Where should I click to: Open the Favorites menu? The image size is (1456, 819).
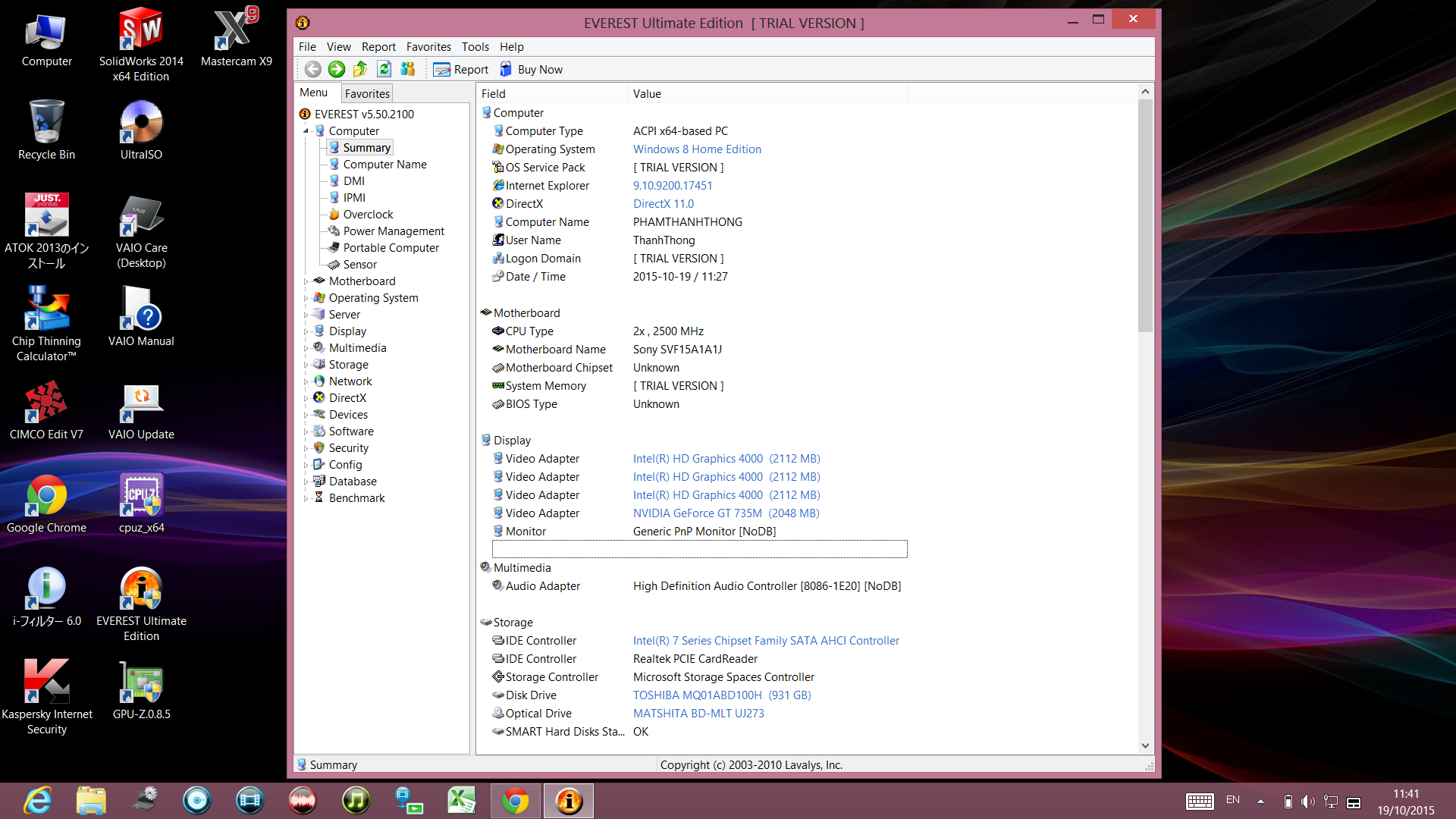coord(428,47)
